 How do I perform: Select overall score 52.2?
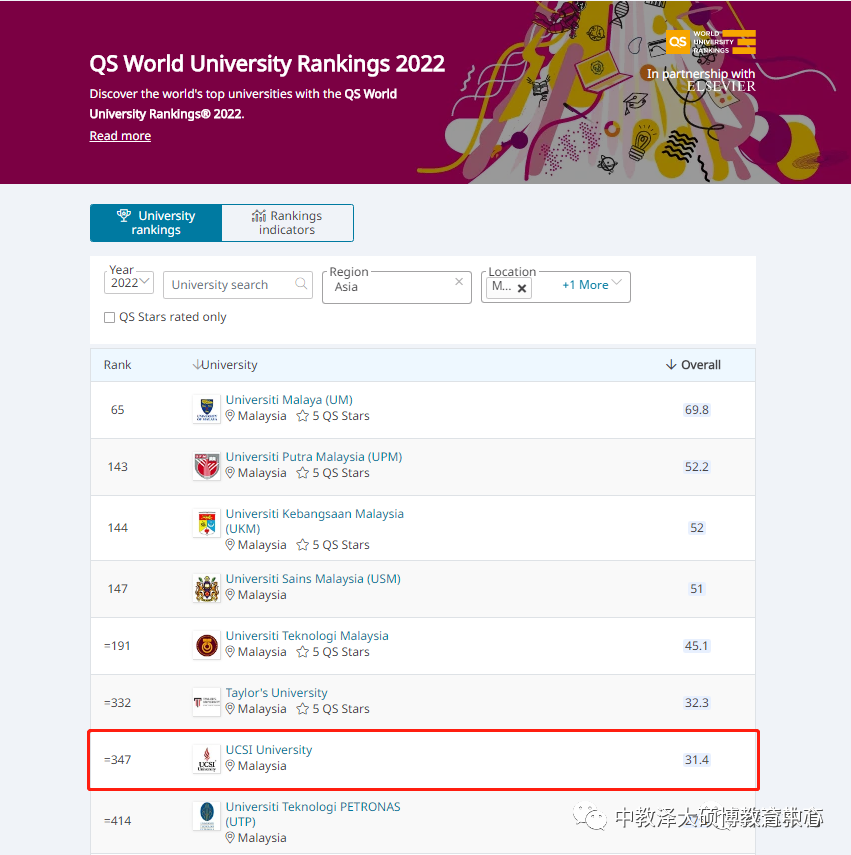[697, 467]
